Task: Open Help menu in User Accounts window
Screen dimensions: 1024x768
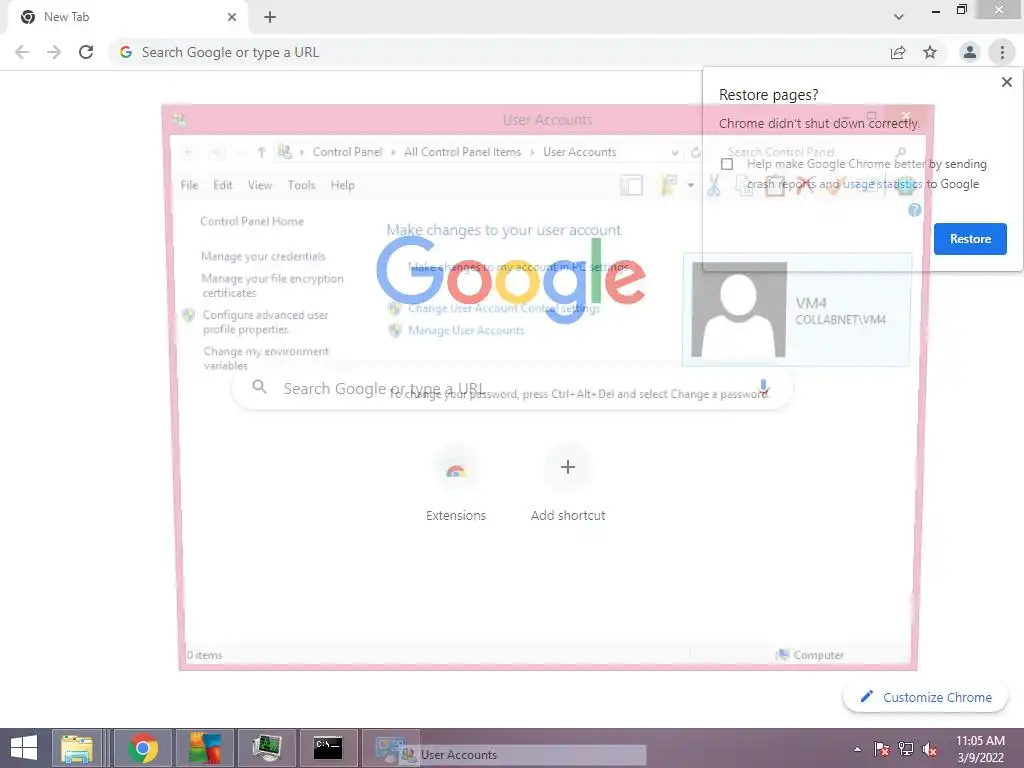Action: [342, 185]
